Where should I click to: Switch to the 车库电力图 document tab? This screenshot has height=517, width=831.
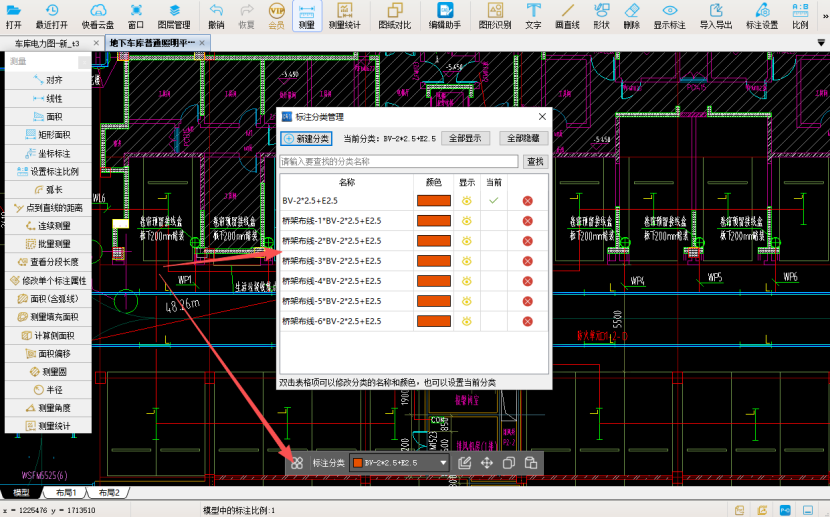(48, 44)
